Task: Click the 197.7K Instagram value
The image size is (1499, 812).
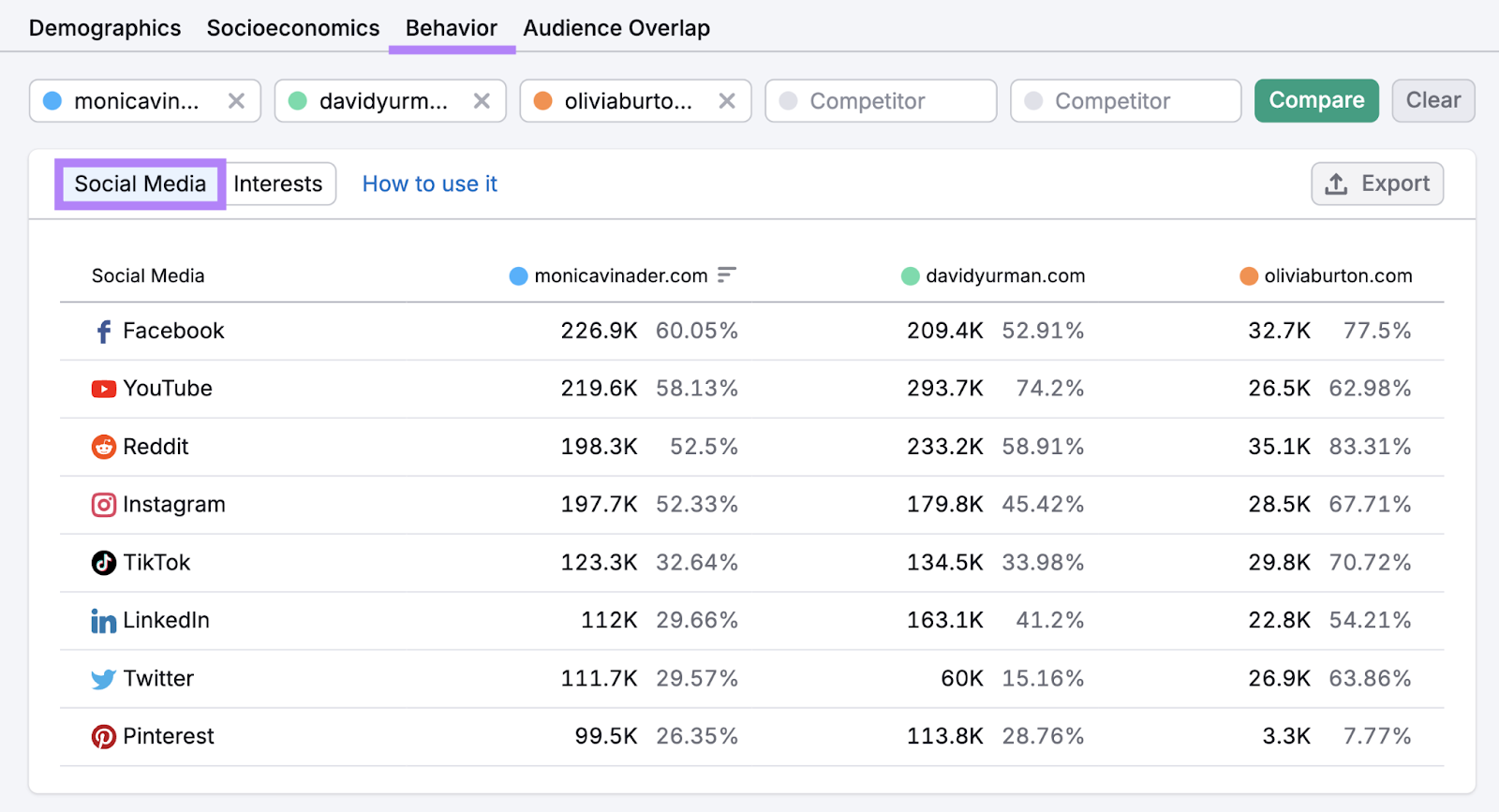Action: pyautogui.click(x=600, y=504)
